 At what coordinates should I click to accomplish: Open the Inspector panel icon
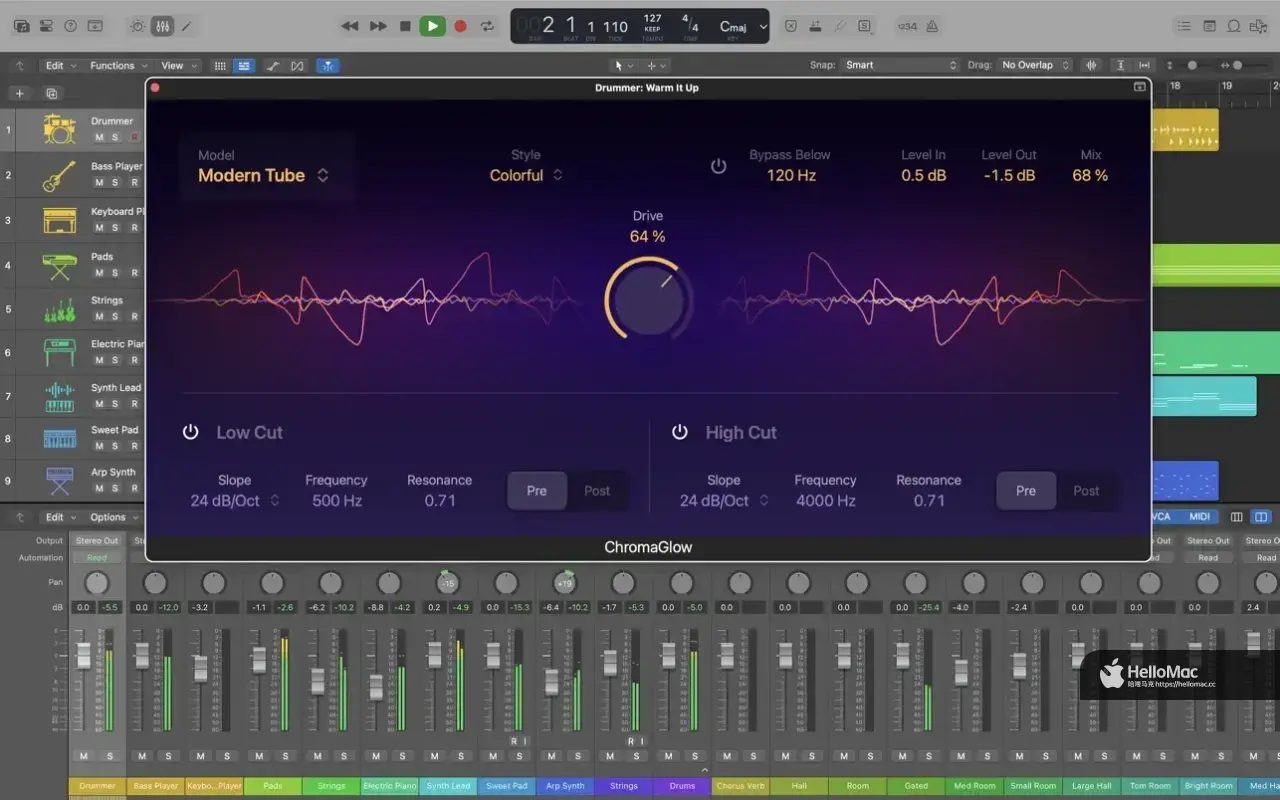point(46,26)
